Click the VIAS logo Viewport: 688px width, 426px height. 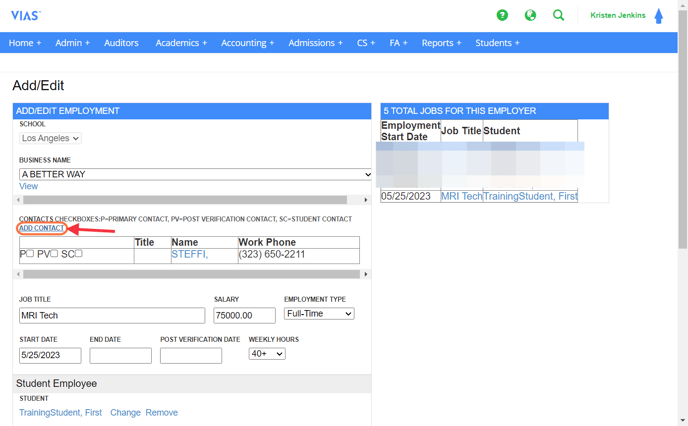pyautogui.click(x=25, y=15)
